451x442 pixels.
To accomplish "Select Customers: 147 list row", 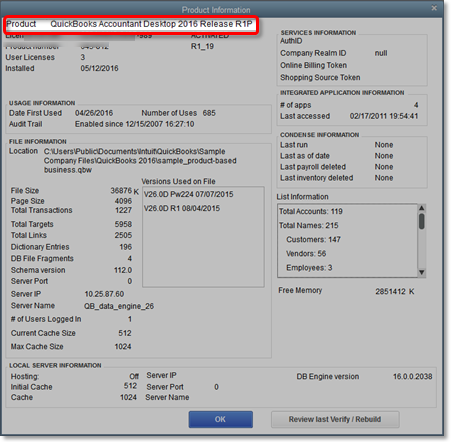I will tap(313, 239).
